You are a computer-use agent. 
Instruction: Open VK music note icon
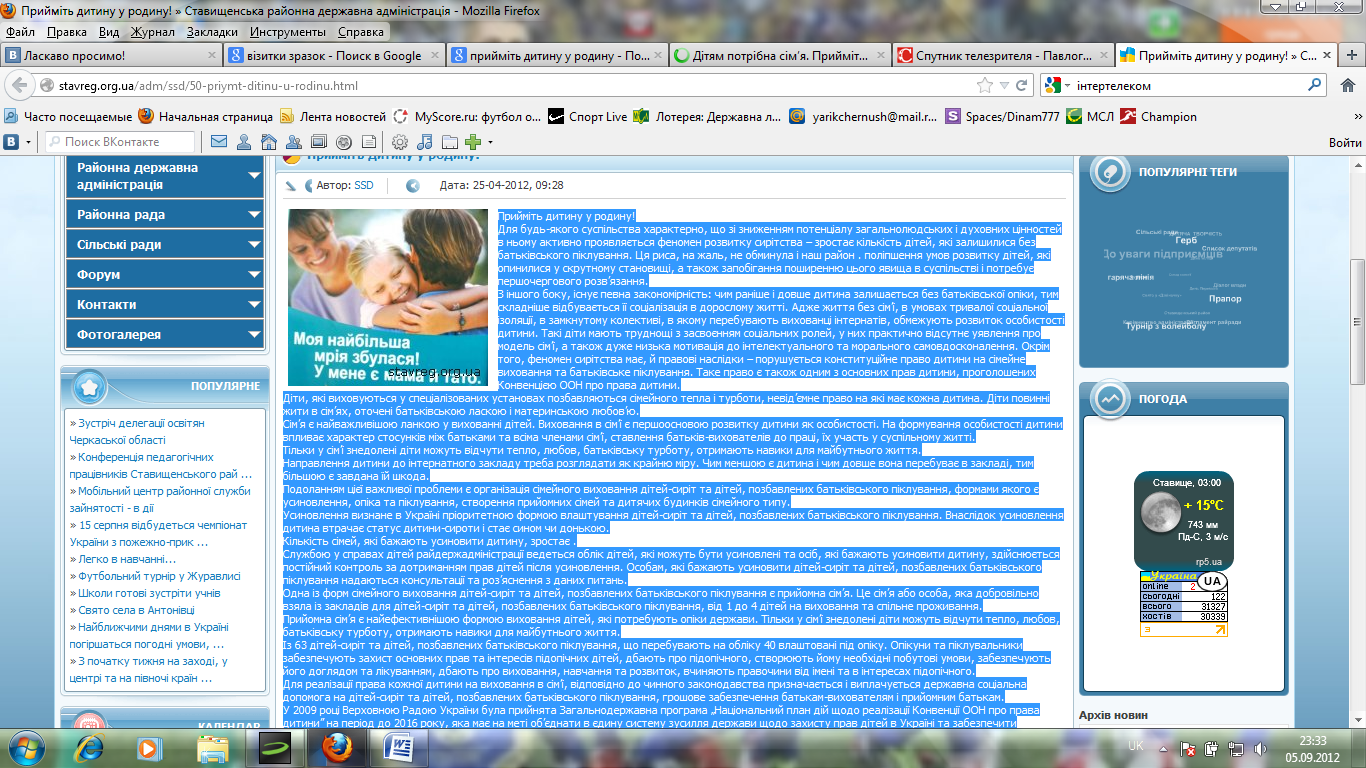click(x=425, y=142)
